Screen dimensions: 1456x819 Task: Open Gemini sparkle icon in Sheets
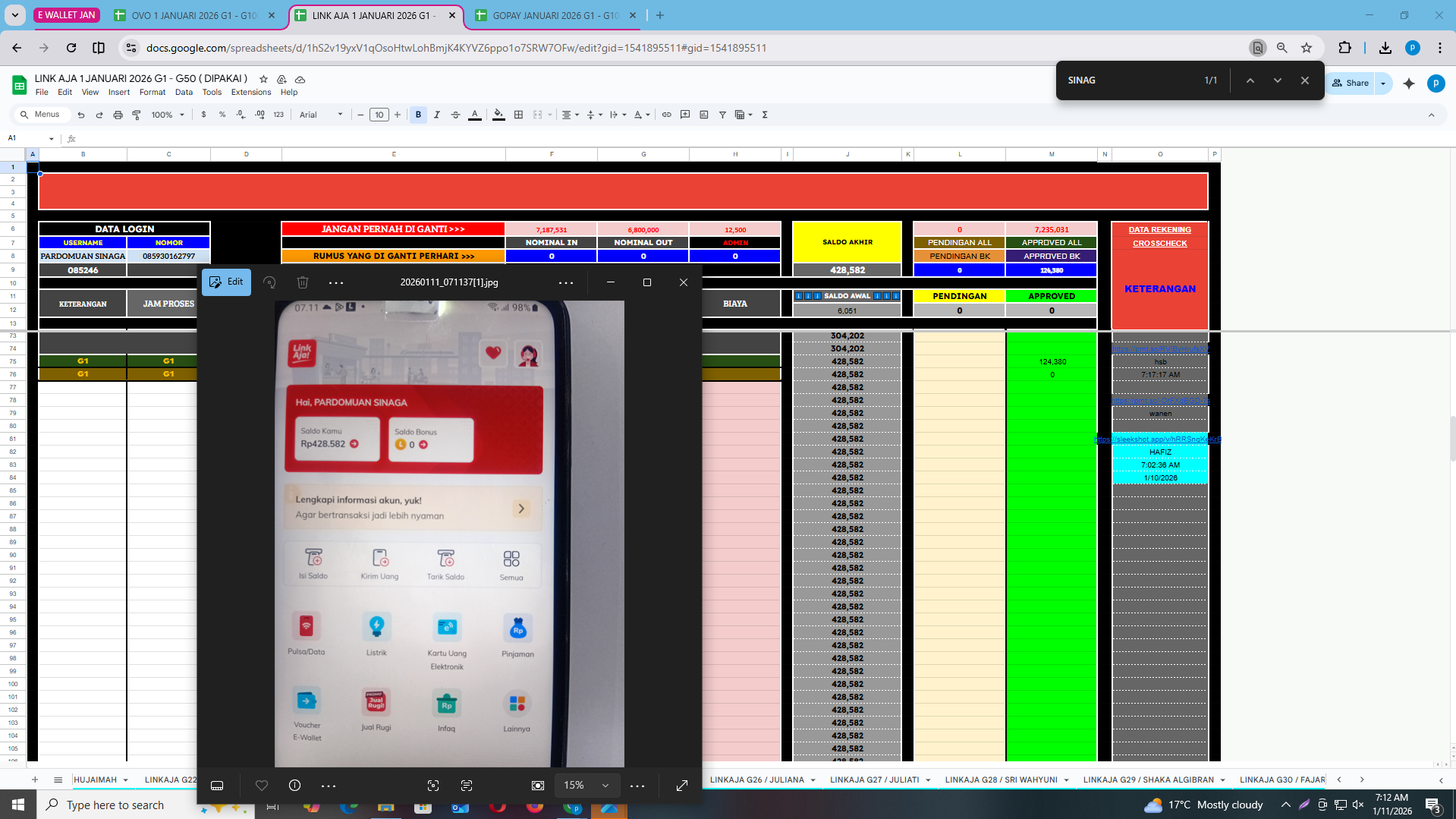(1409, 83)
